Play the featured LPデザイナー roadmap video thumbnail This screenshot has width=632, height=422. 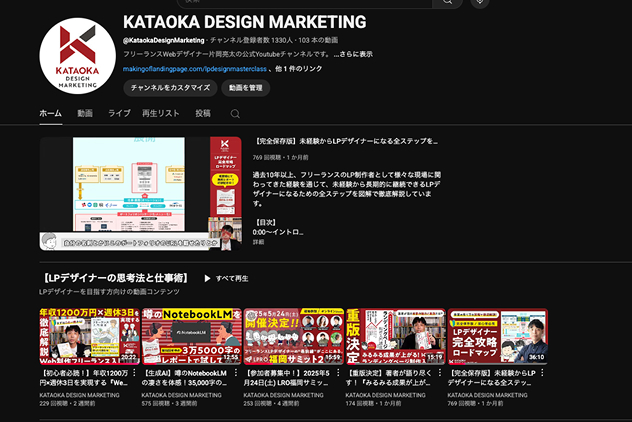pos(141,193)
